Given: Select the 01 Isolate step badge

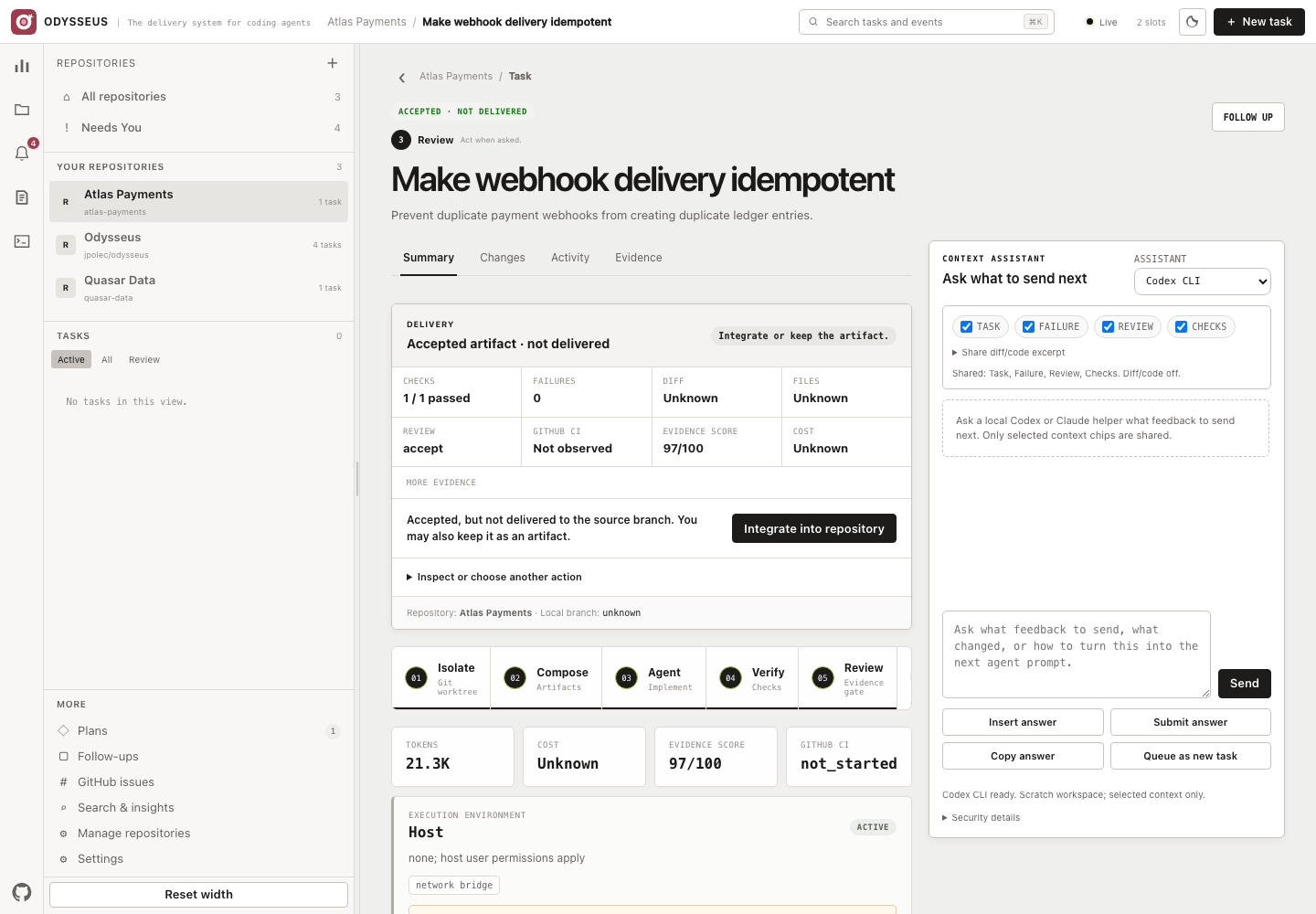Looking at the screenshot, I should tap(416, 678).
